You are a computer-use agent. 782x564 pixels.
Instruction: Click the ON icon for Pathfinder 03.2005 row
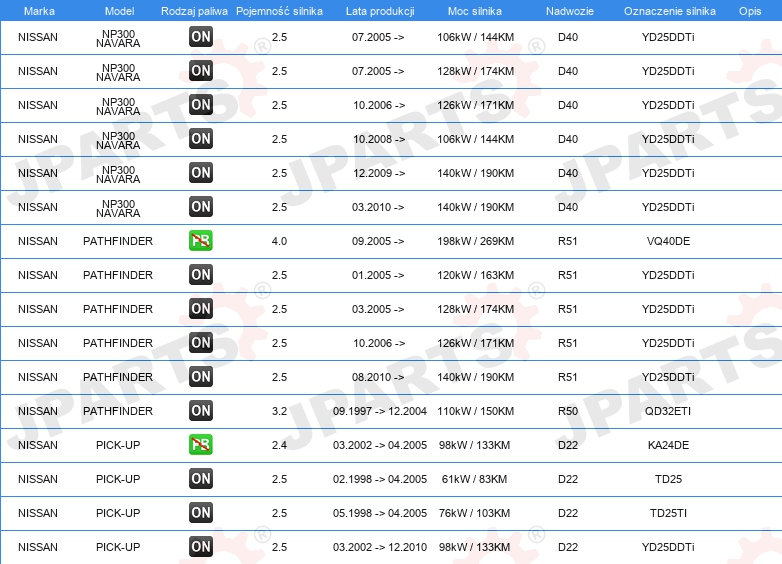(201, 308)
